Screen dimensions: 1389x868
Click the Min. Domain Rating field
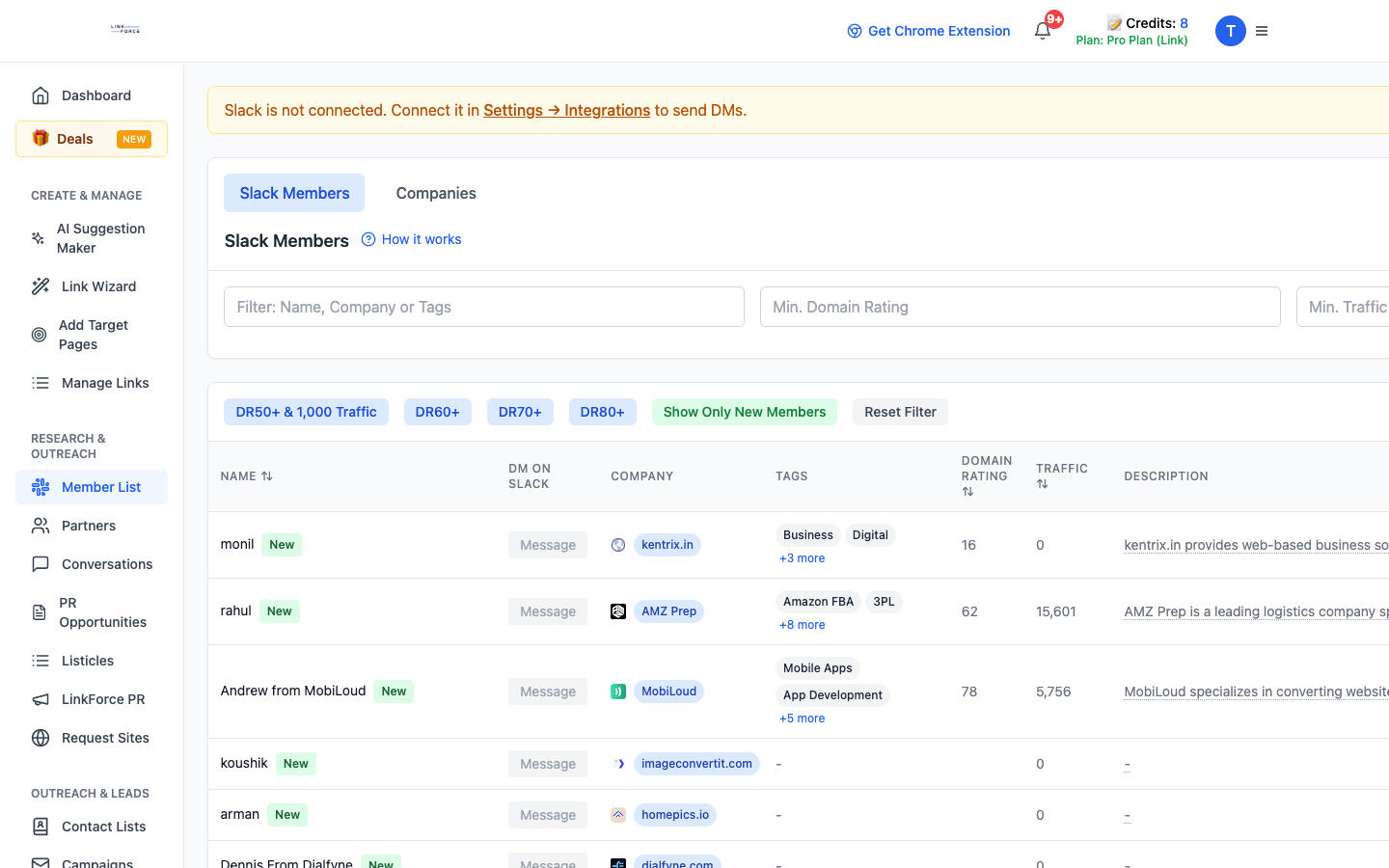[1021, 307]
